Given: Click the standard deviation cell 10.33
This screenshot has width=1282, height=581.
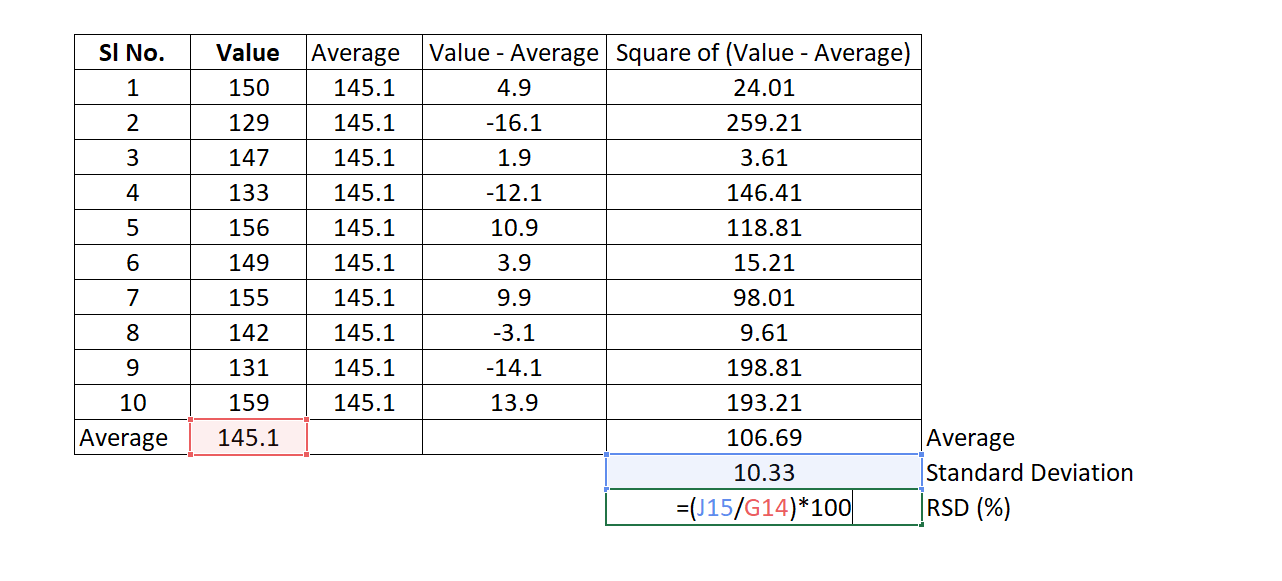Looking at the screenshot, I should pos(763,472).
